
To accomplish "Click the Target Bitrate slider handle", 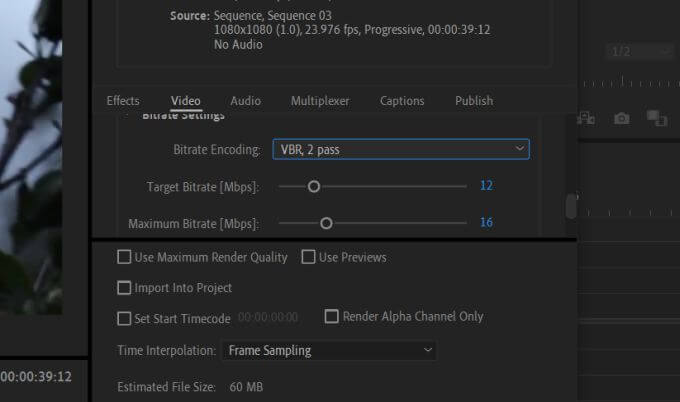I will coord(314,186).
